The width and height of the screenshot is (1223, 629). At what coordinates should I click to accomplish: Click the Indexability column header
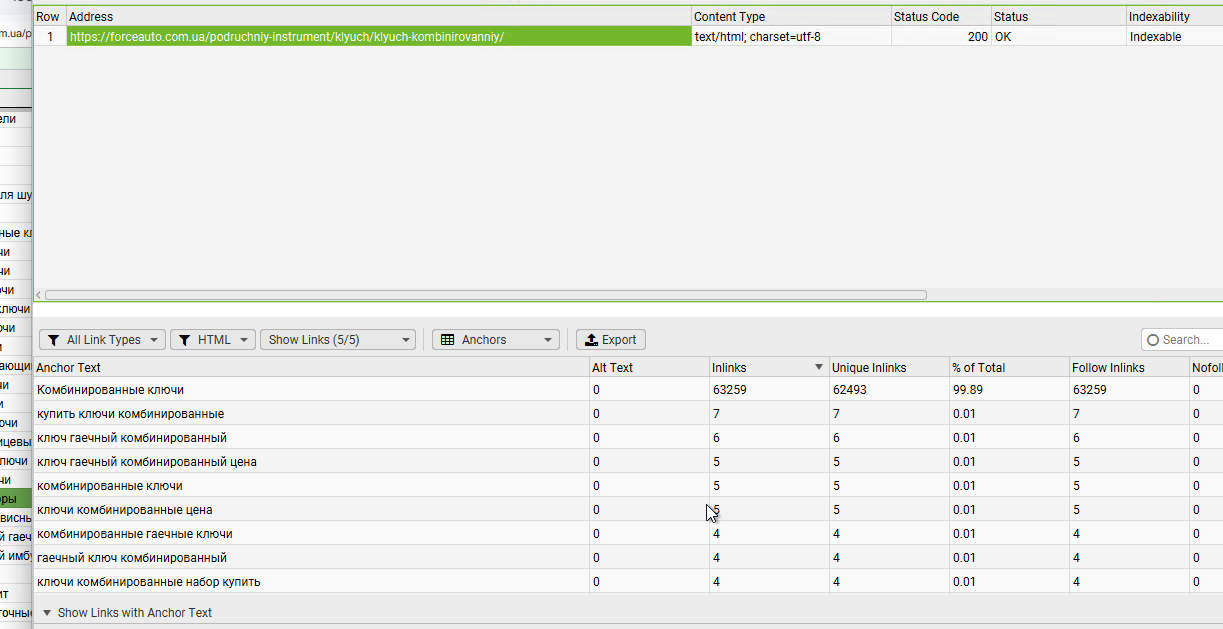click(x=1174, y=17)
